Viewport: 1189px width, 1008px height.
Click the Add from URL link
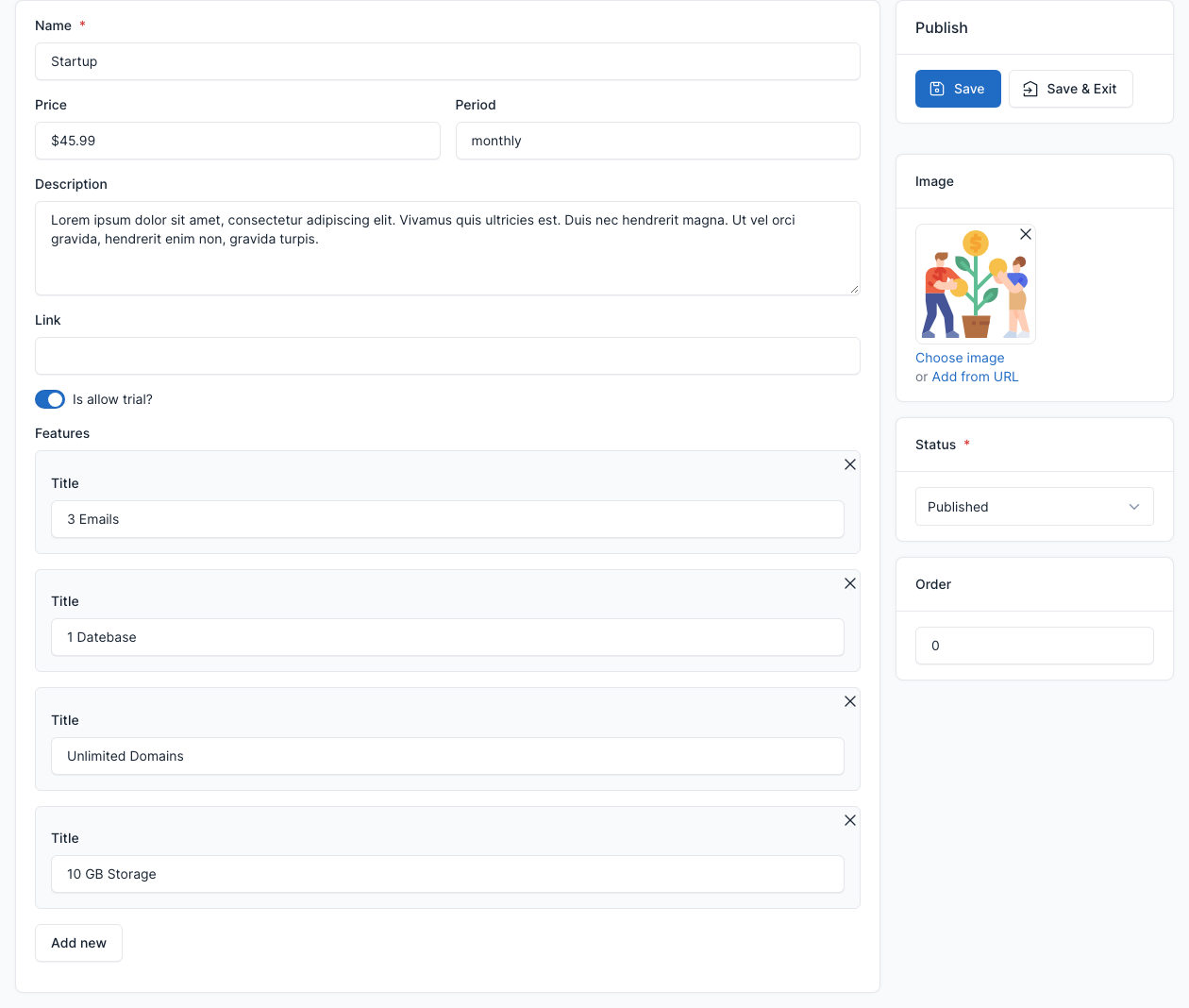click(975, 377)
